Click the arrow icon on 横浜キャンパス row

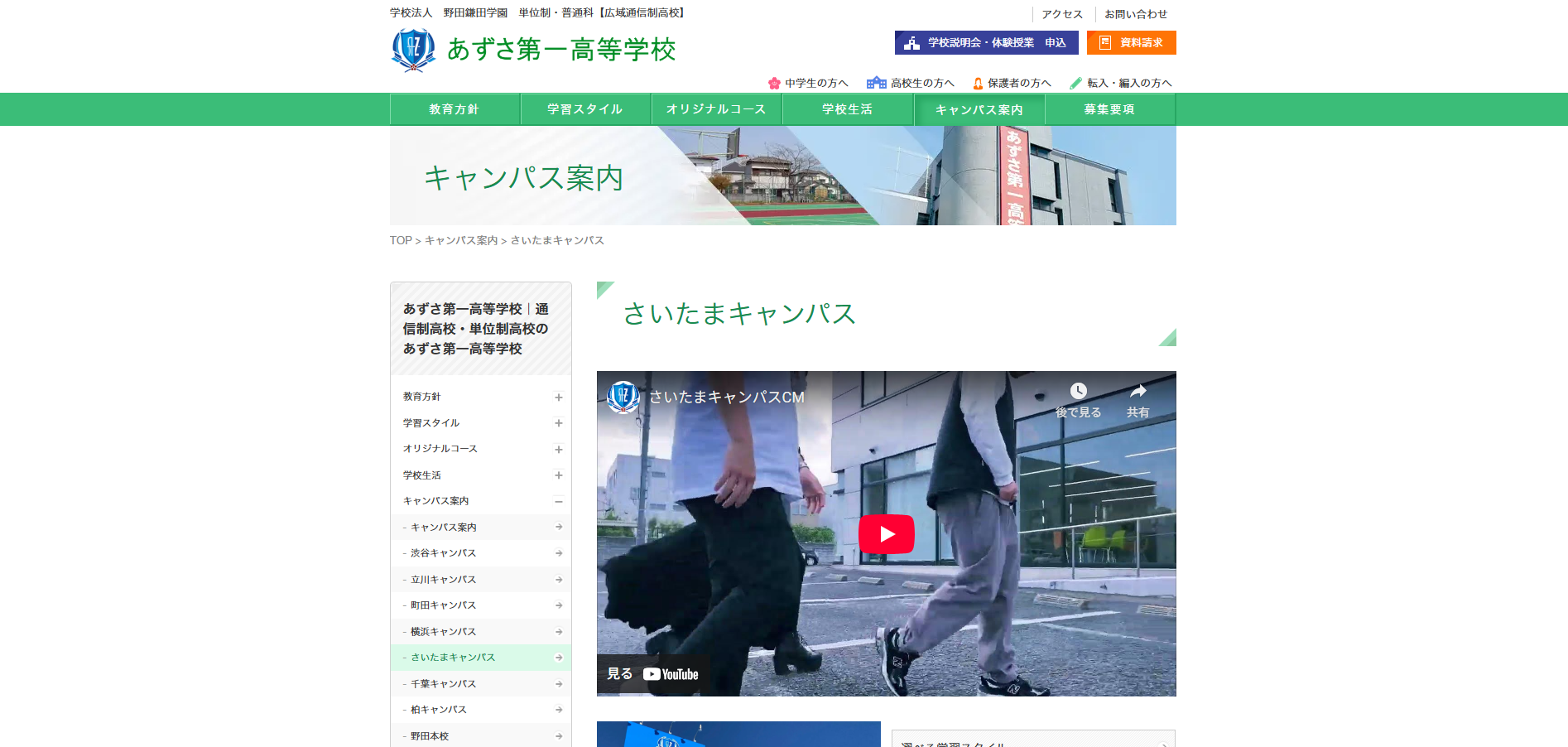[559, 632]
